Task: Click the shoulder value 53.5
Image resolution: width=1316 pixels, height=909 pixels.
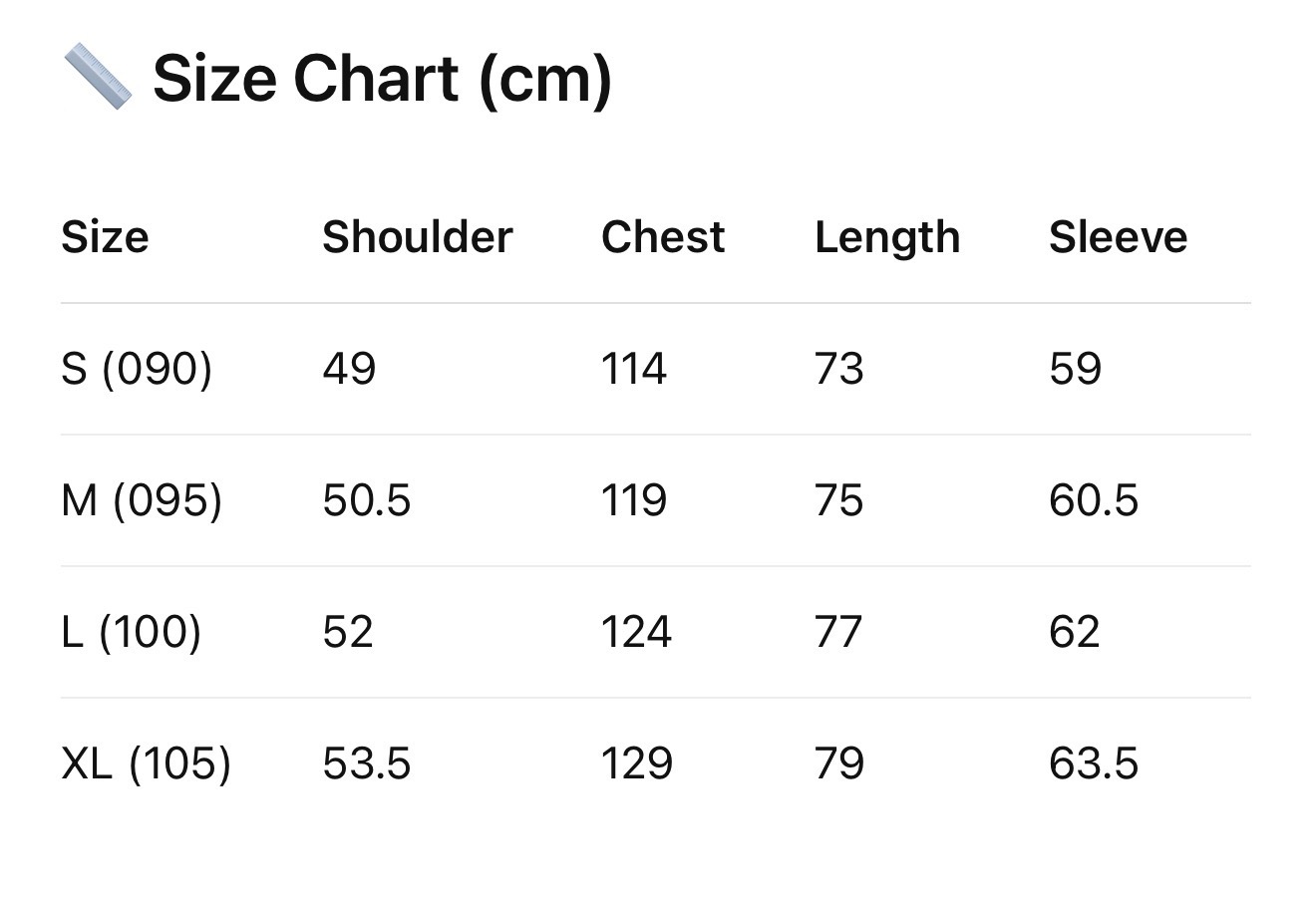Action: pos(366,763)
